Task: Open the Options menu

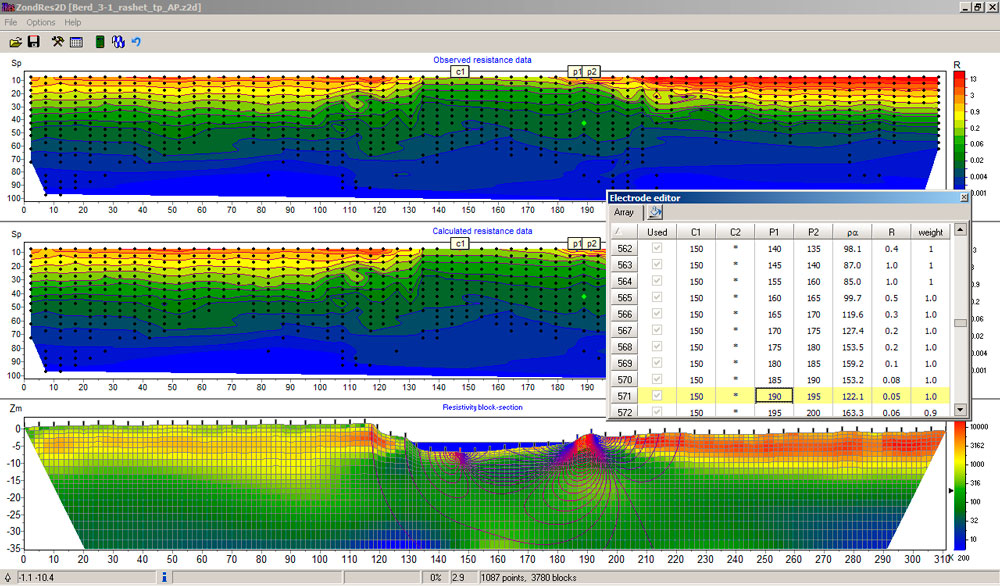Action: [x=41, y=22]
